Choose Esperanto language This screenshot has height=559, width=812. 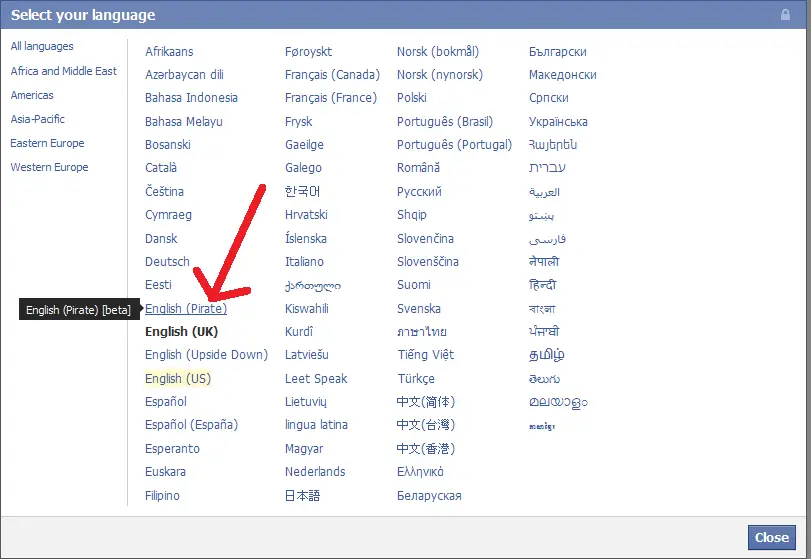click(x=172, y=449)
